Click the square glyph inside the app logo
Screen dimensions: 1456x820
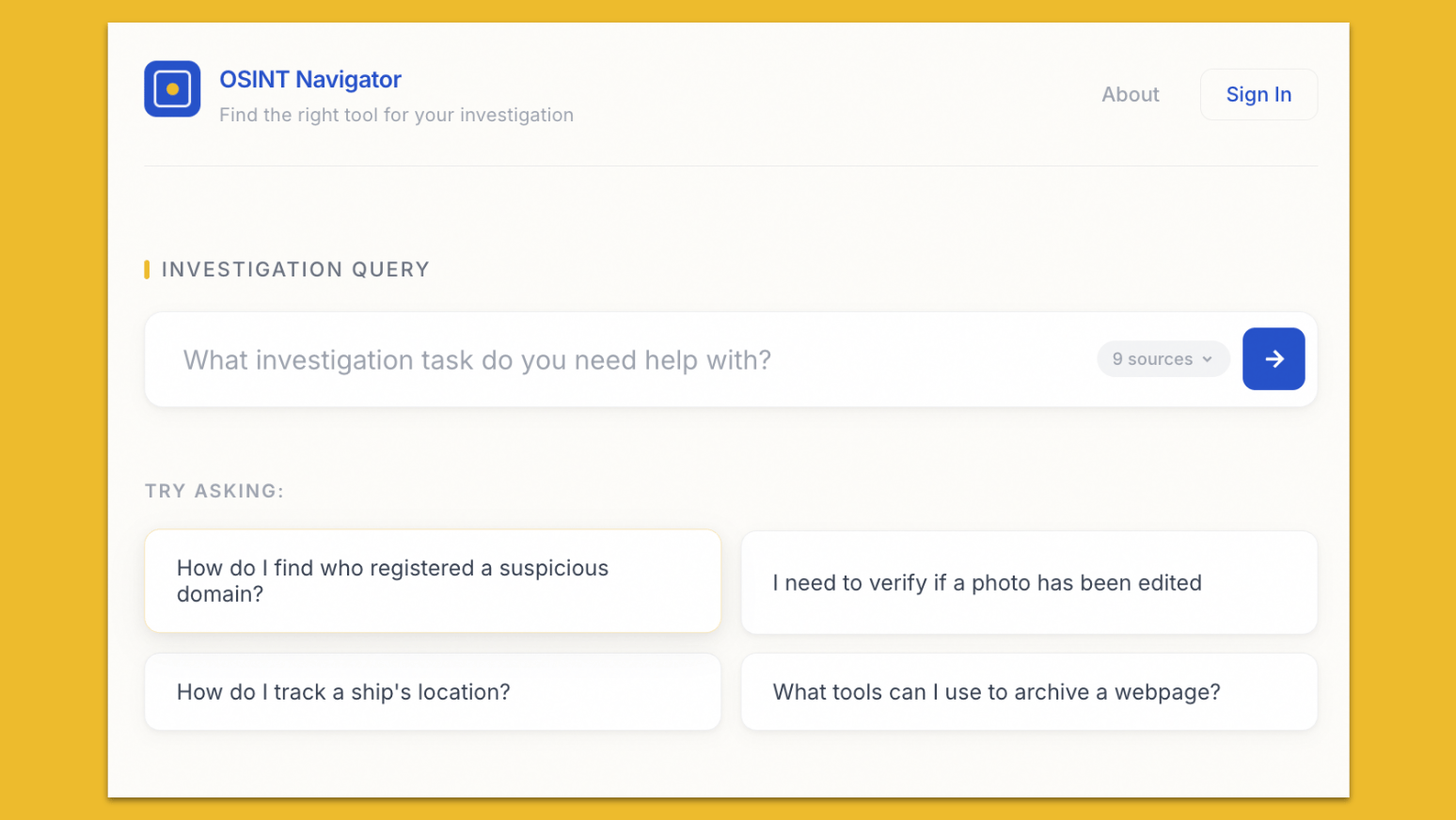point(172,88)
